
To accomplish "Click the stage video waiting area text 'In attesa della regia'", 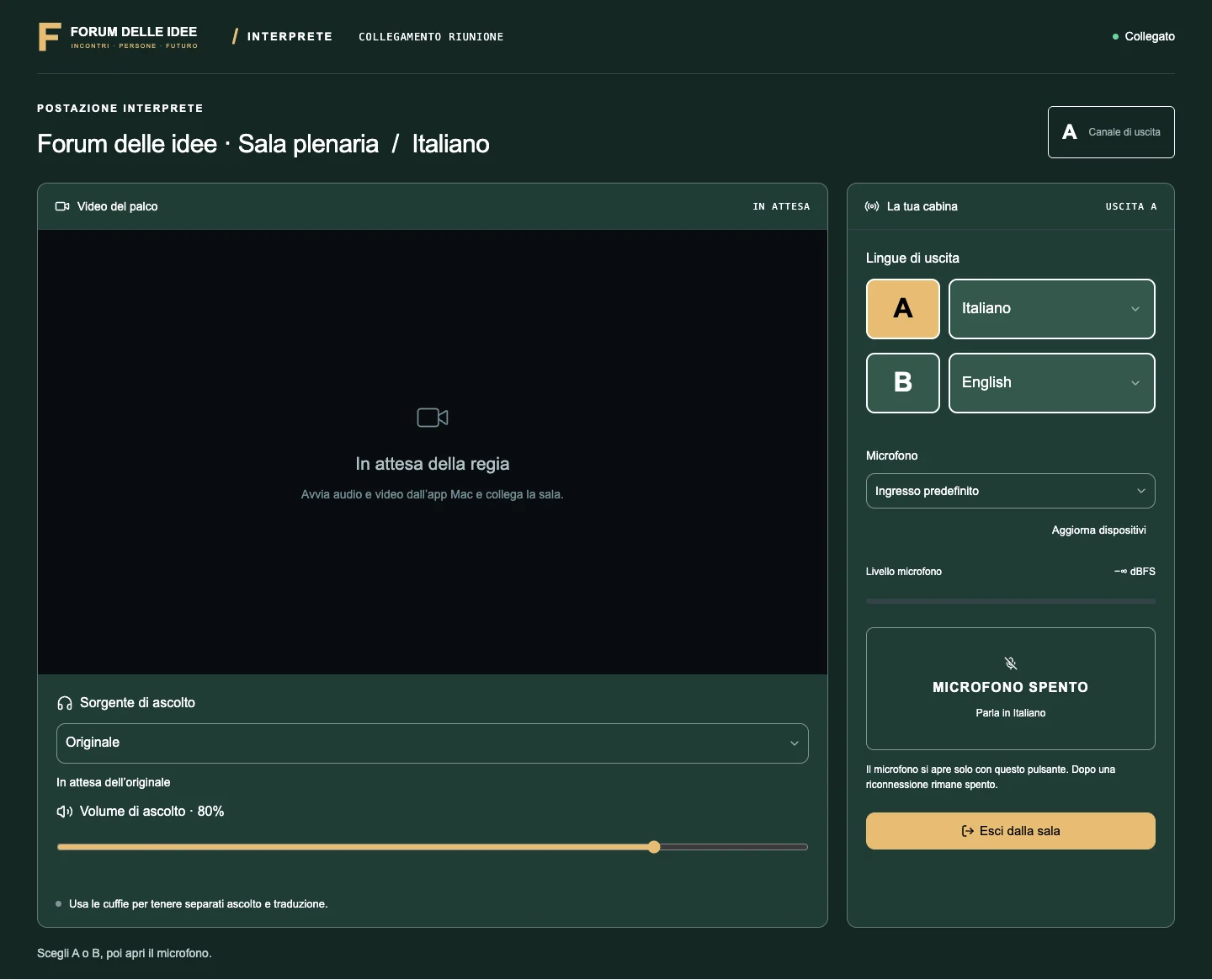I will pos(433,464).
